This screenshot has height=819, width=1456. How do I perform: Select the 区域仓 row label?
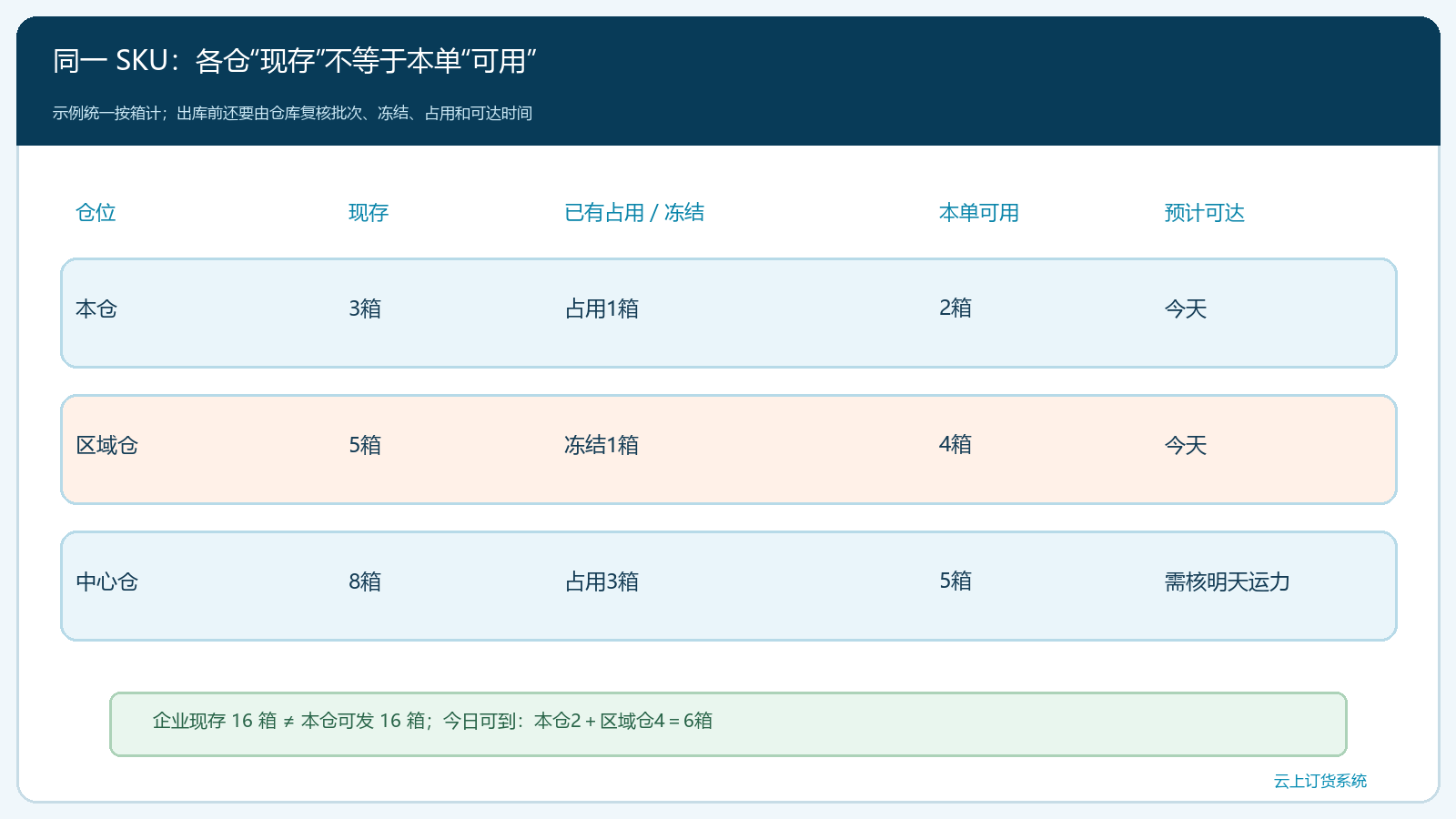(x=107, y=446)
